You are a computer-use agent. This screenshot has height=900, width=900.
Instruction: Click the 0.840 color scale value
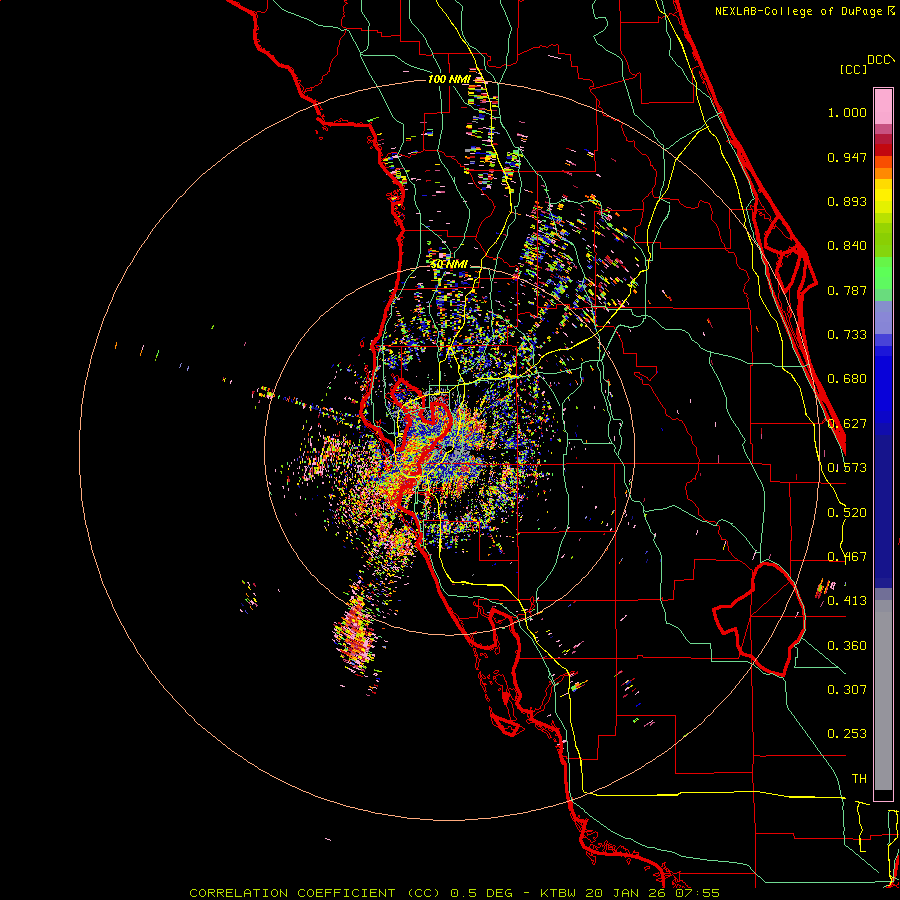[x=847, y=246]
